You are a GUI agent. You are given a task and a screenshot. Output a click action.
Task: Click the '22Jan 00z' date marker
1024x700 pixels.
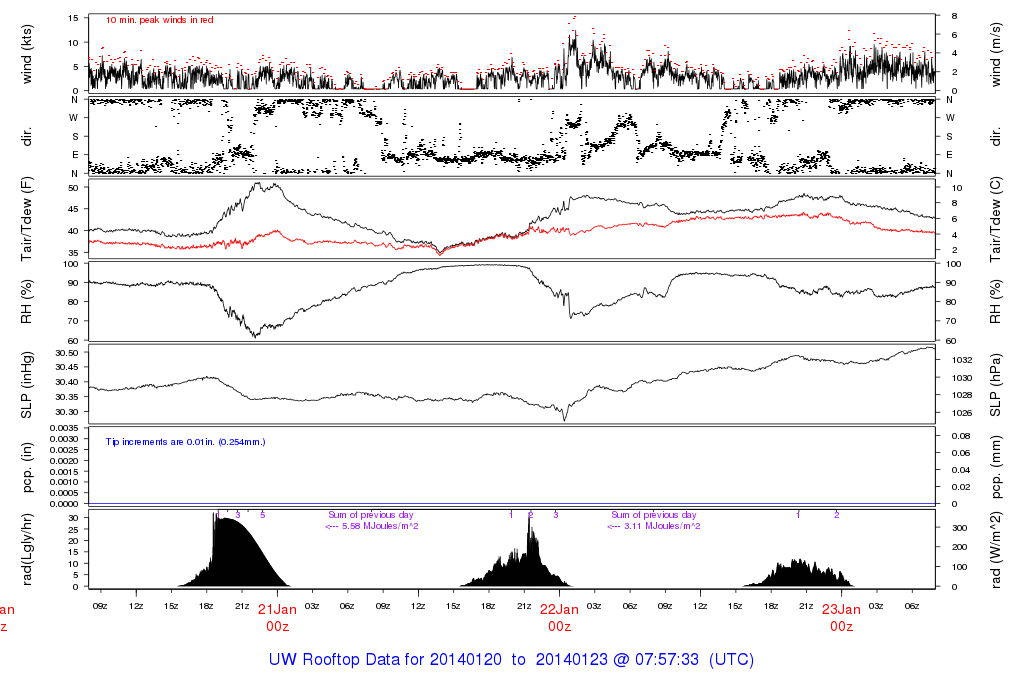pos(559,618)
